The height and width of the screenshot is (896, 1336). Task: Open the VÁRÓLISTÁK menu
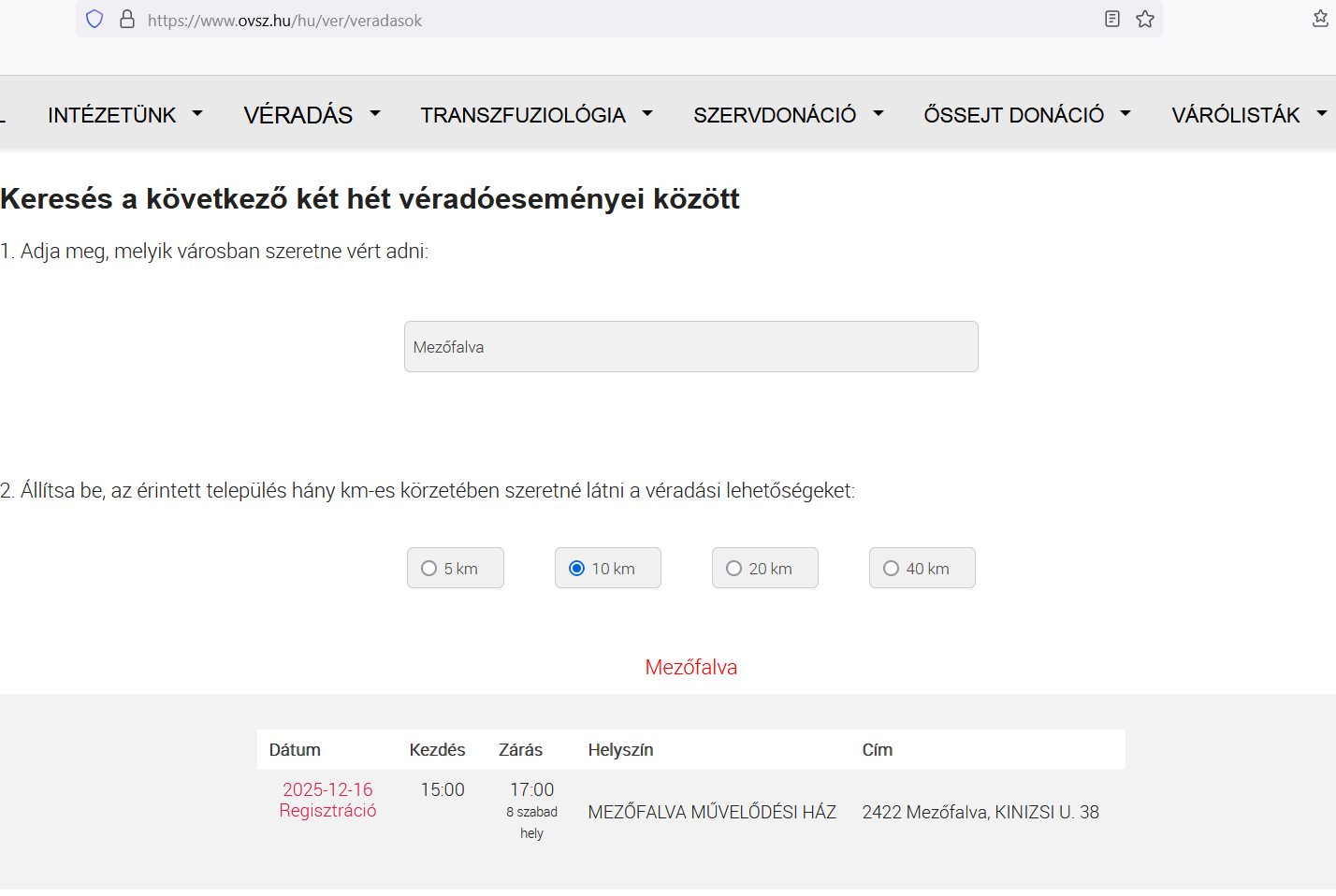pos(1235,115)
